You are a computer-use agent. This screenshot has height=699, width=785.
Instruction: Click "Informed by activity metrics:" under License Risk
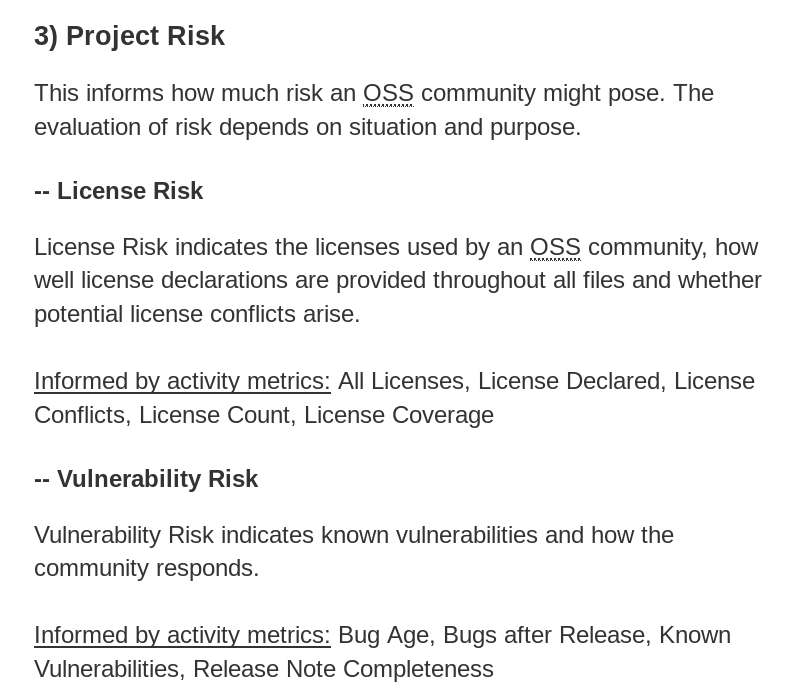click(182, 381)
